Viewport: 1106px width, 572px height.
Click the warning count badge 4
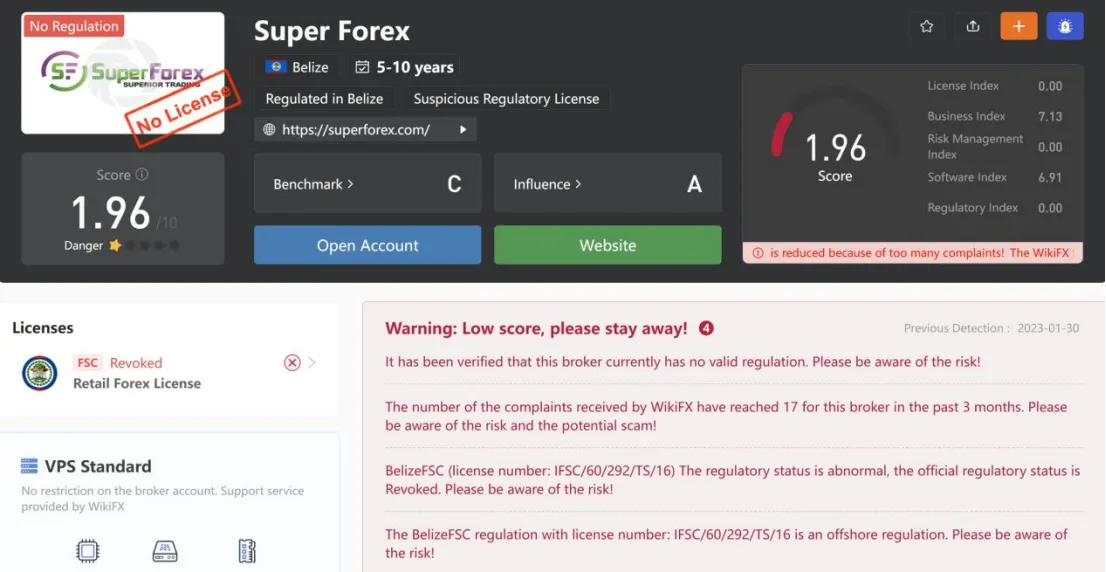click(705, 328)
